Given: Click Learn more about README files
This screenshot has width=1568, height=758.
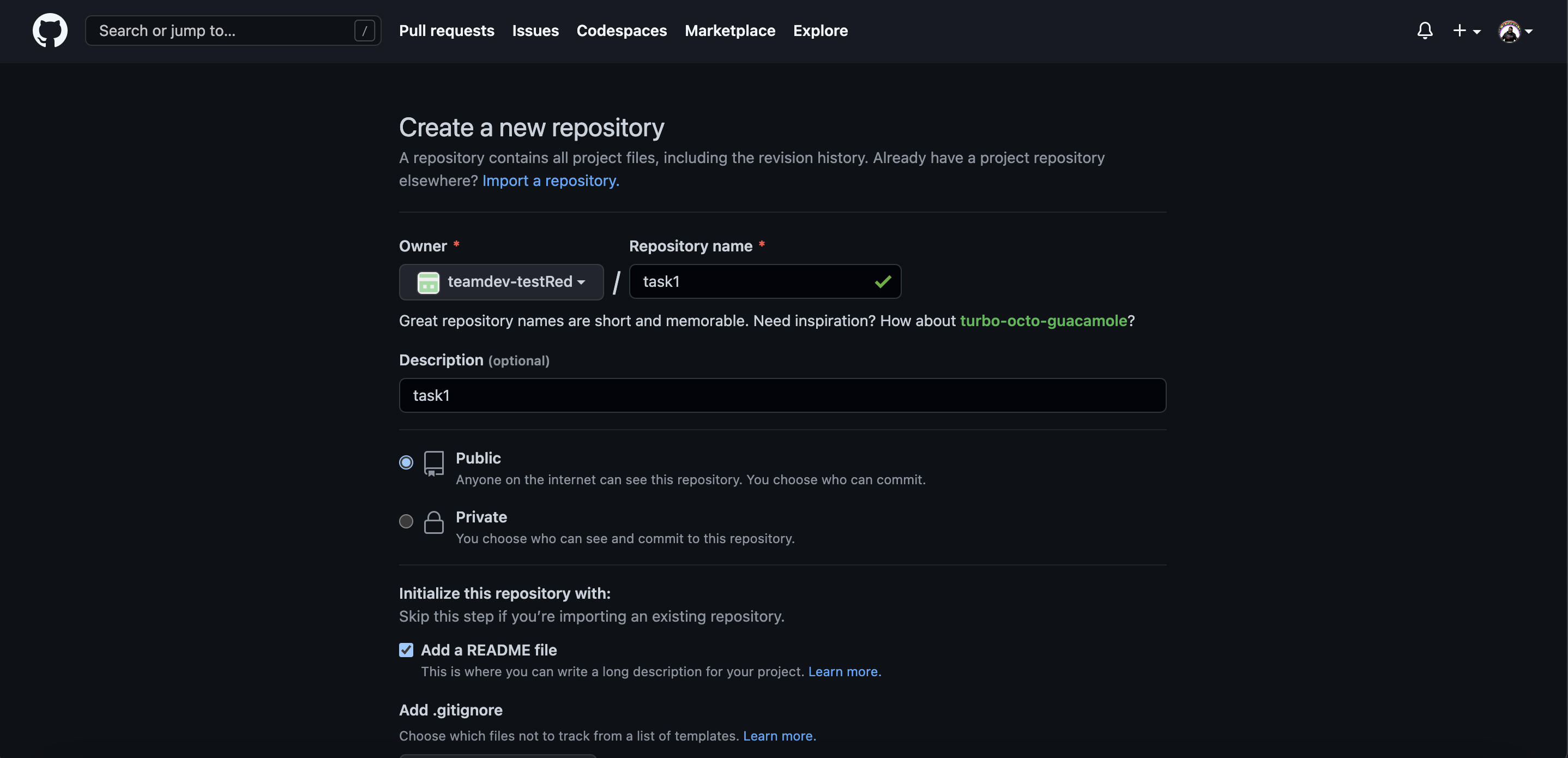Looking at the screenshot, I should click(x=843, y=671).
